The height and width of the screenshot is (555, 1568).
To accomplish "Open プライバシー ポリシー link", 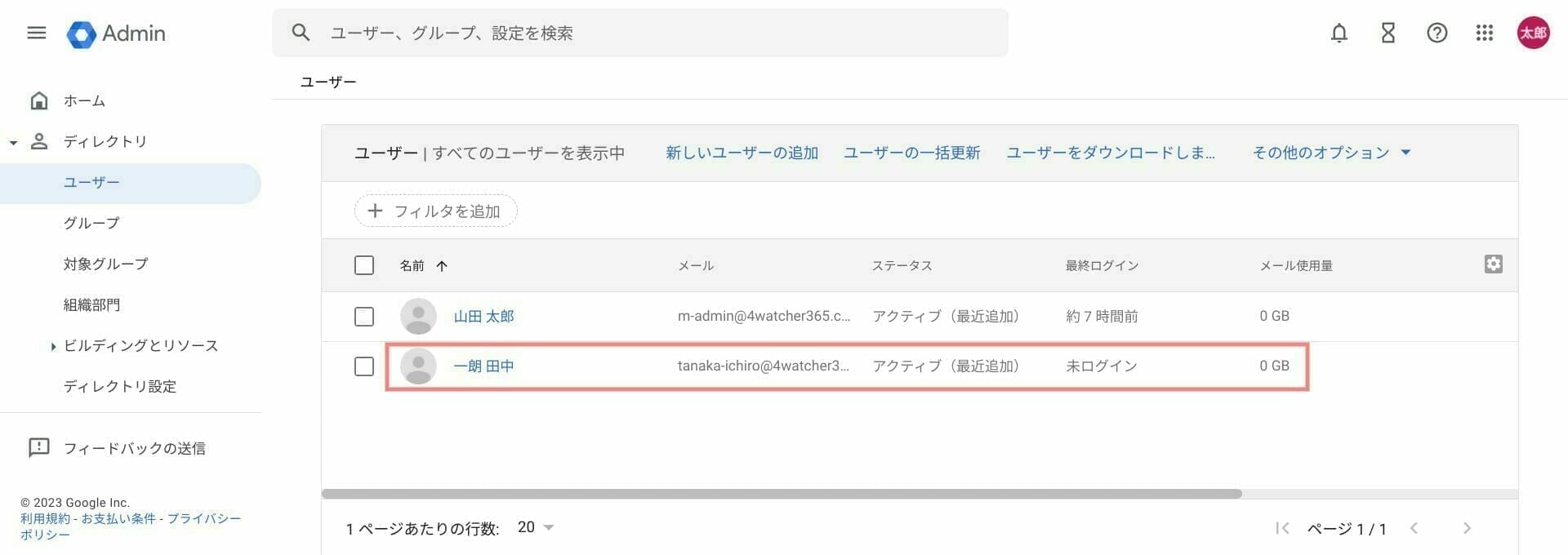I will (x=131, y=526).
